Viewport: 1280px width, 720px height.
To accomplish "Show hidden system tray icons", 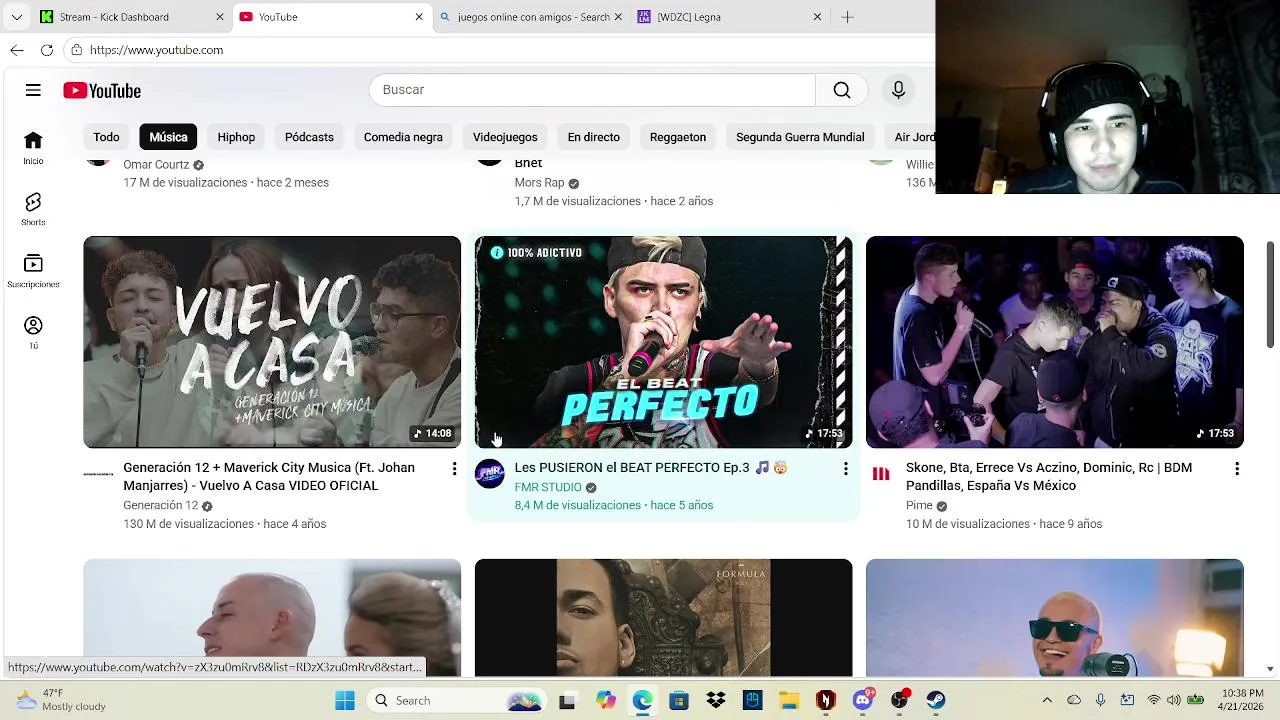I will point(1047,700).
